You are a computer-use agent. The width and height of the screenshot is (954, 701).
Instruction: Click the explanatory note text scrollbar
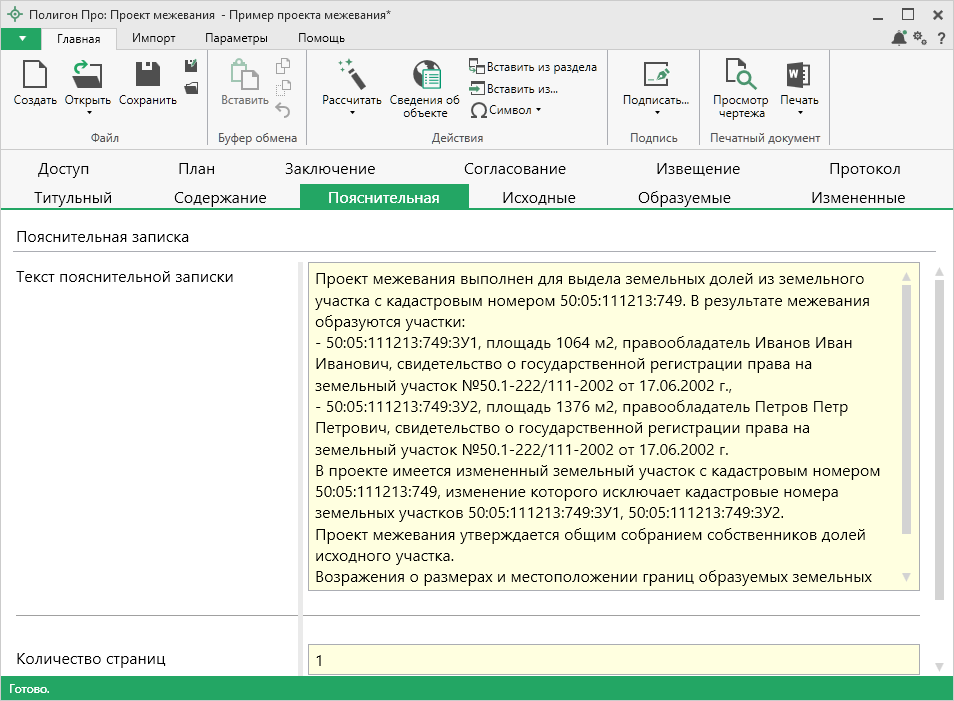tap(906, 410)
